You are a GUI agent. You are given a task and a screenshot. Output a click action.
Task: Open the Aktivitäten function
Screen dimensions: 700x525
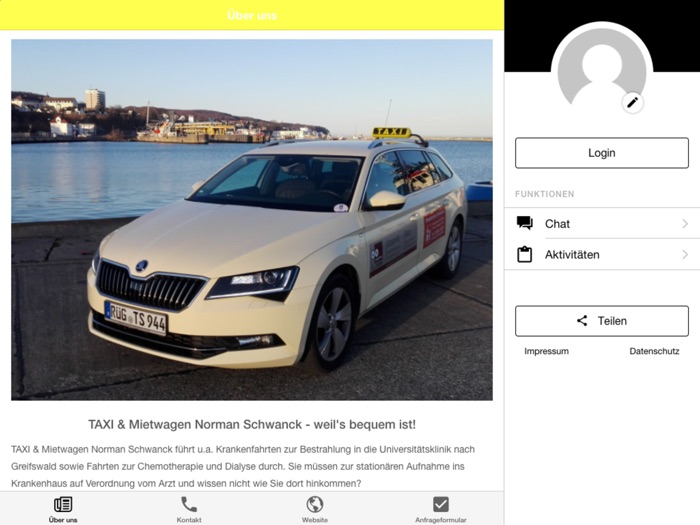602,254
